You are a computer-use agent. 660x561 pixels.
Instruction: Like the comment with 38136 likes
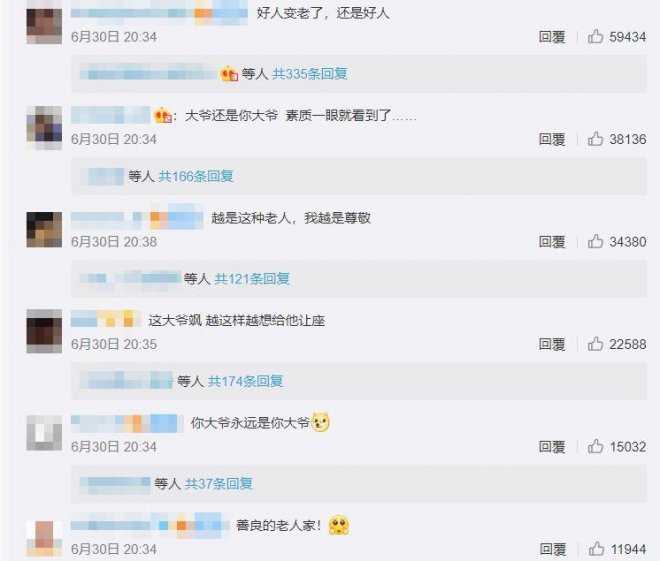point(595,139)
